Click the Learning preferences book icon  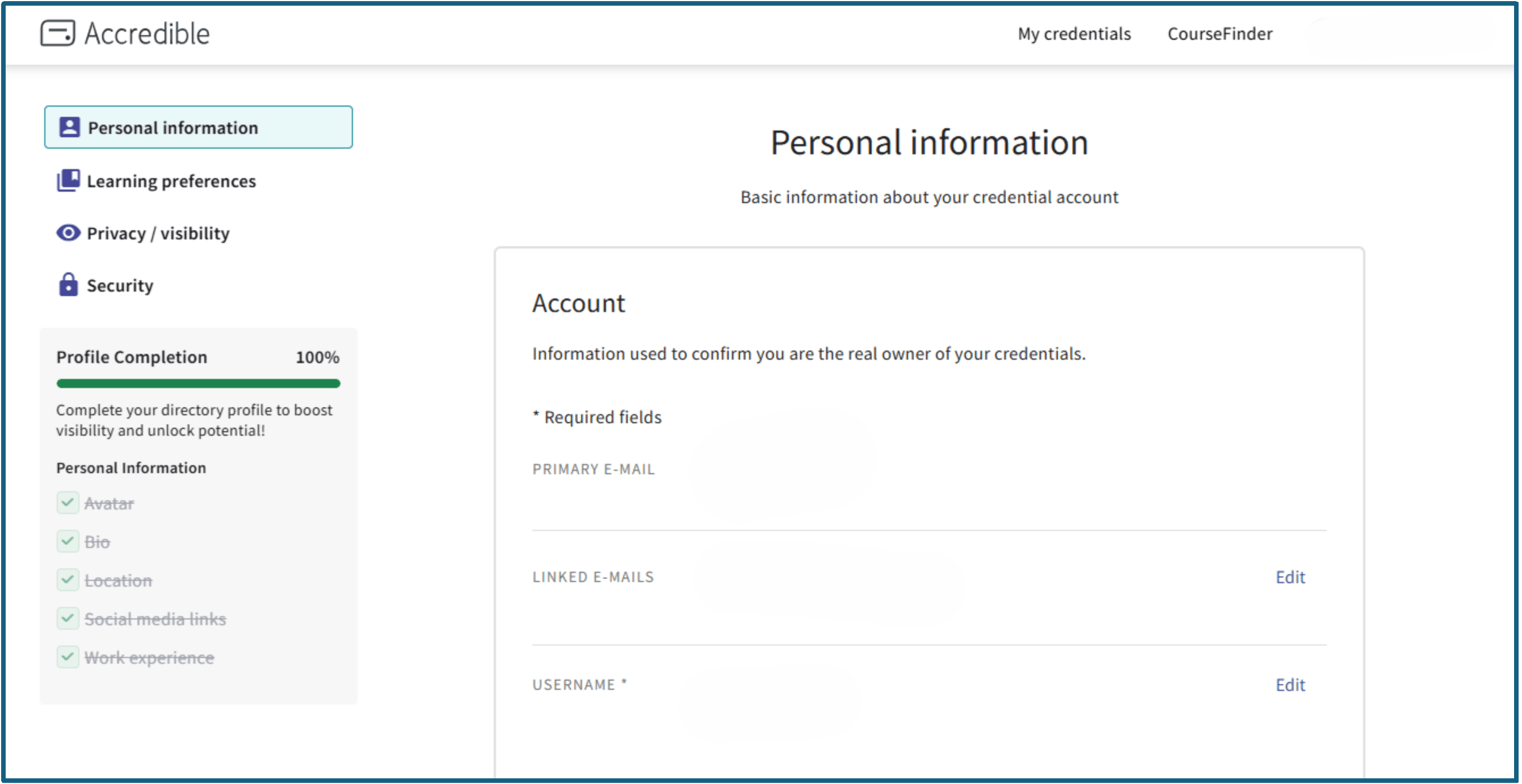(x=69, y=180)
